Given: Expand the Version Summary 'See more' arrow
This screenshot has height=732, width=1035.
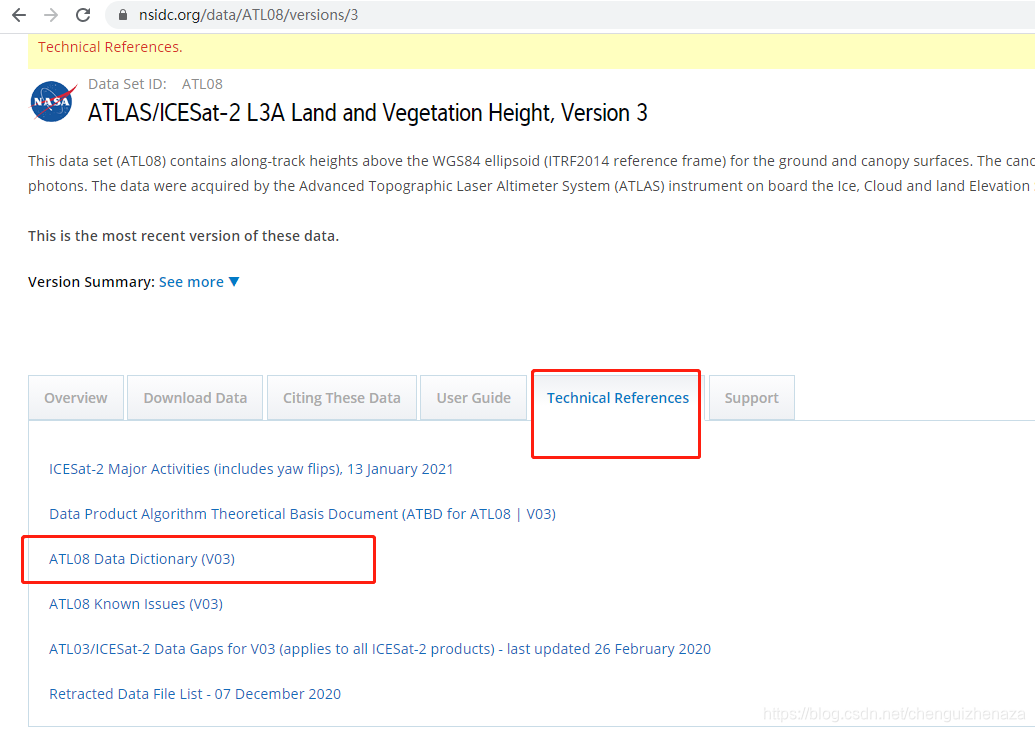Looking at the screenshot, I should click(234, 282).
